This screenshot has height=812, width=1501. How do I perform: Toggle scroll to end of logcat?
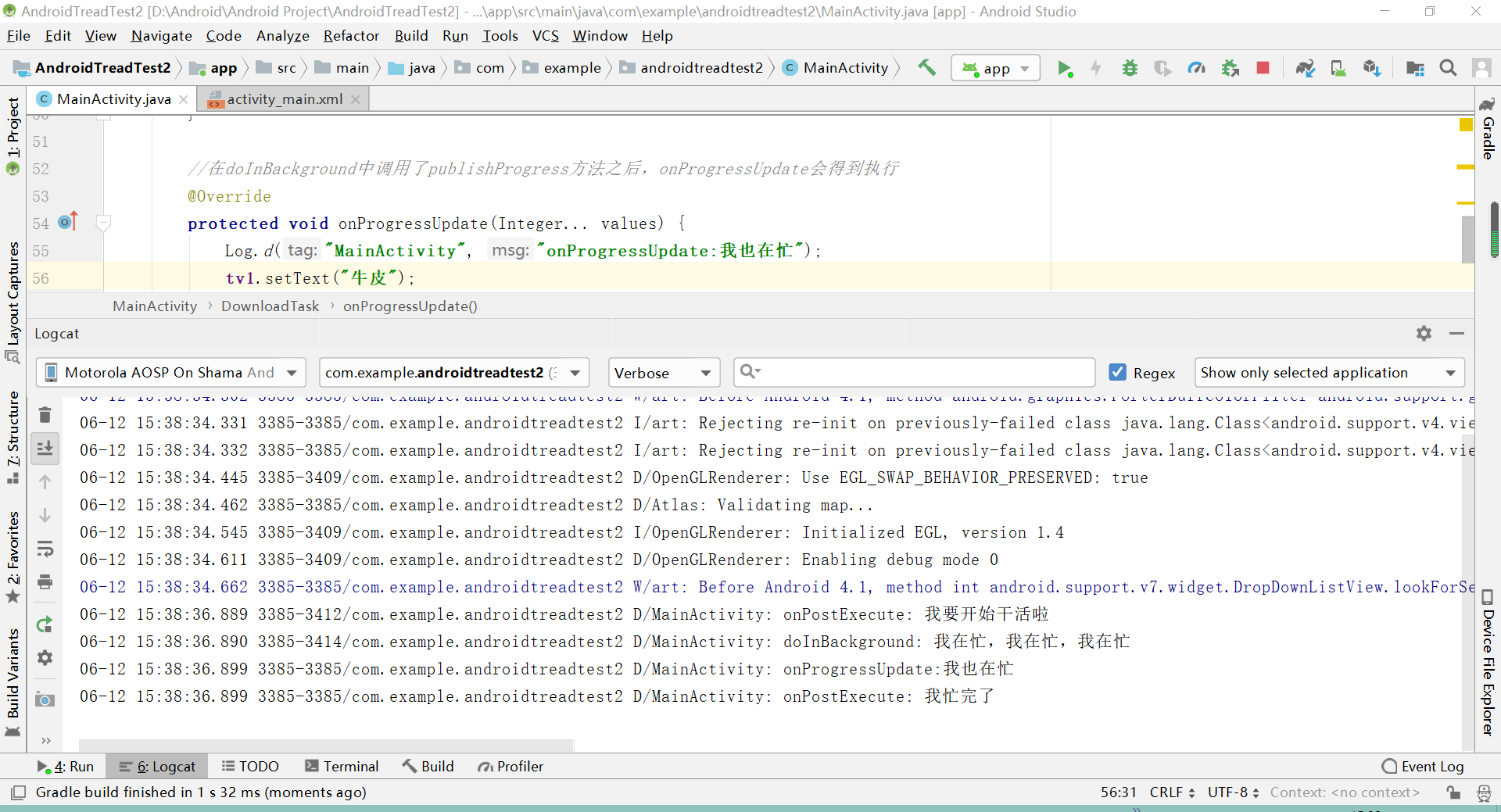[x=45, y=448]
